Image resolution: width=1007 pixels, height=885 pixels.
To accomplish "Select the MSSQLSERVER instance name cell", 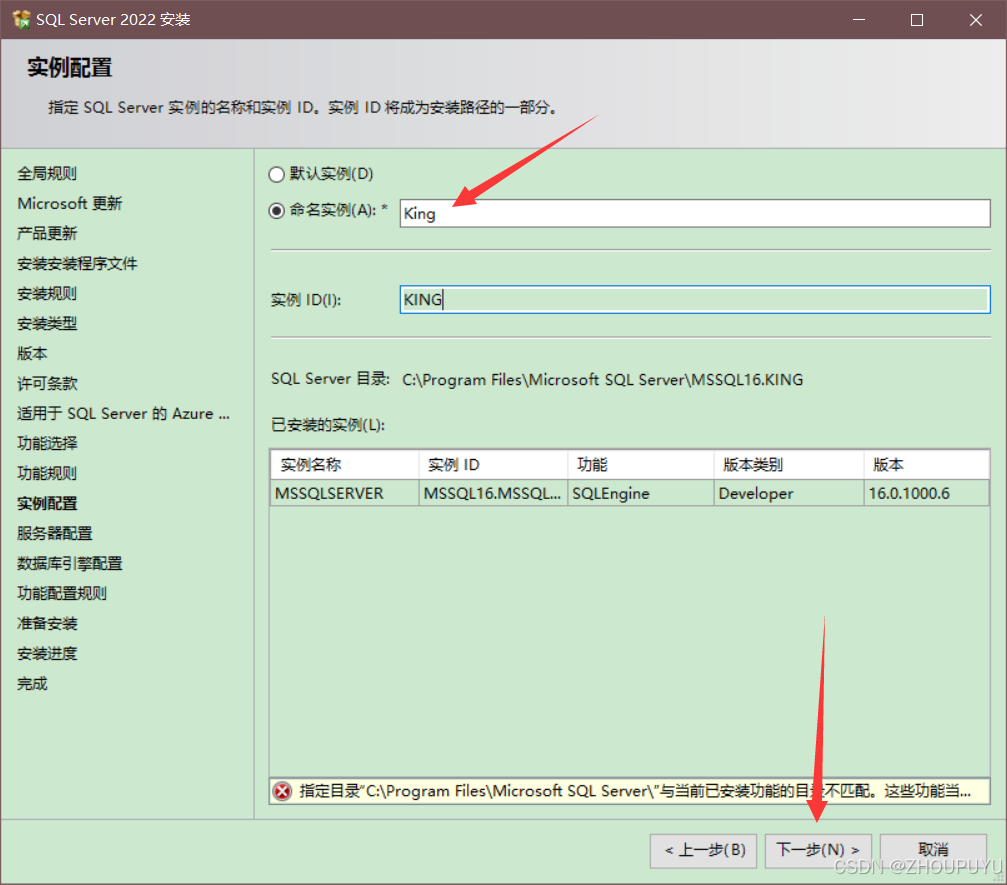I will (345, 493).
